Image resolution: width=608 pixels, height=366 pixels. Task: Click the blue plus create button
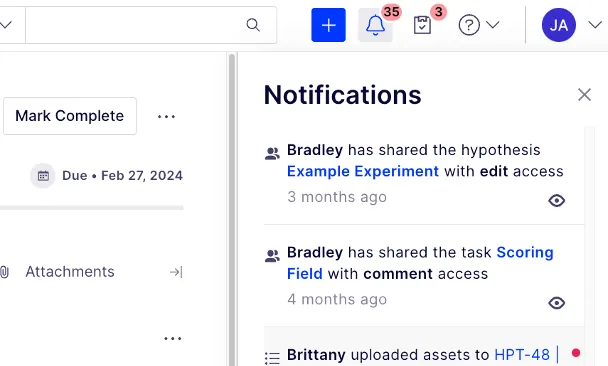pos(328,25)
